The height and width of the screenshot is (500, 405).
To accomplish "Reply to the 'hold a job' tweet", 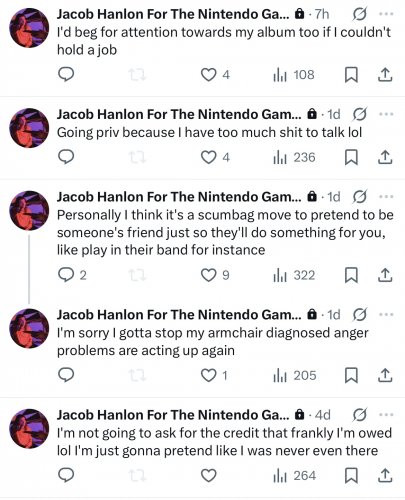I will [66, 74].
